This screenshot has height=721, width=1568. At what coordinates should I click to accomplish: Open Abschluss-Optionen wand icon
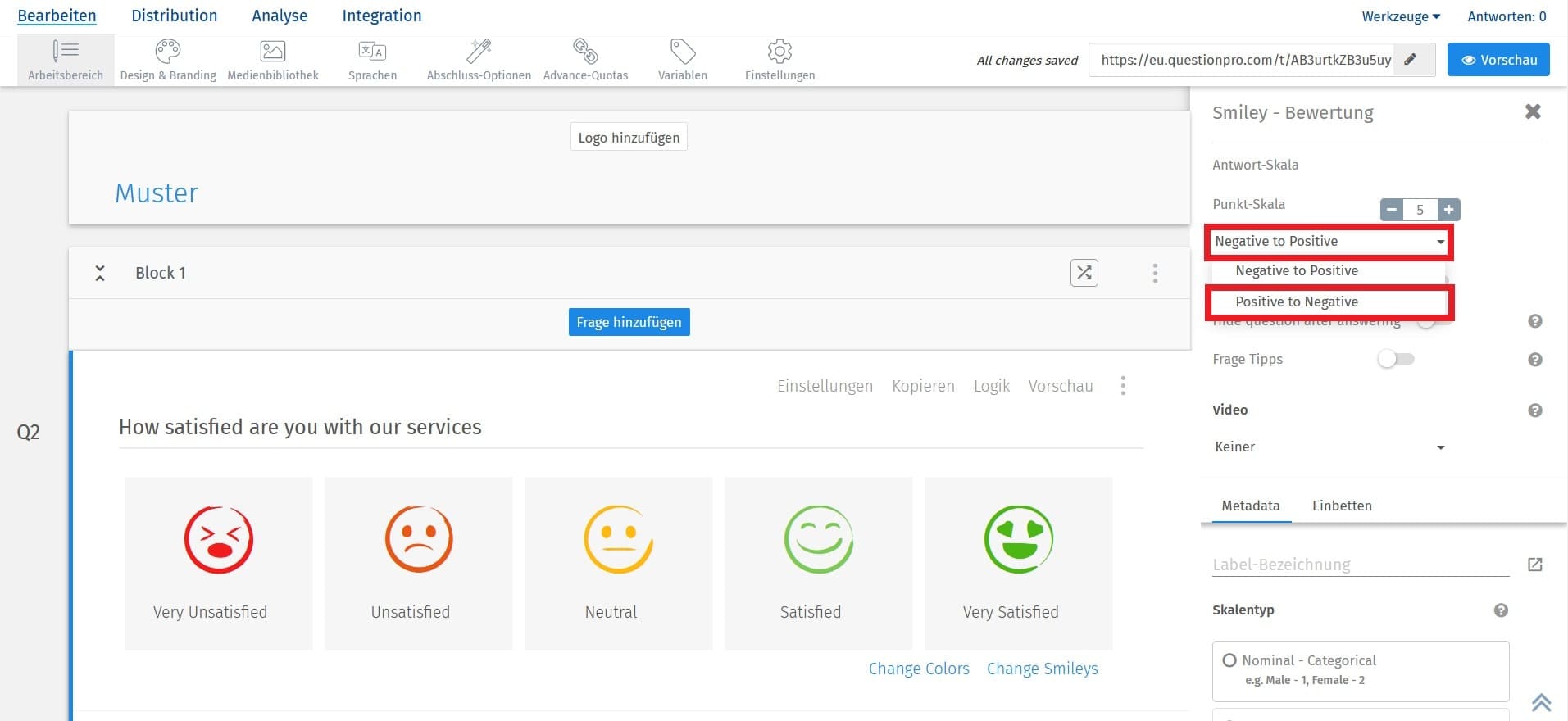pyautogui.click(x=479, y=52)
